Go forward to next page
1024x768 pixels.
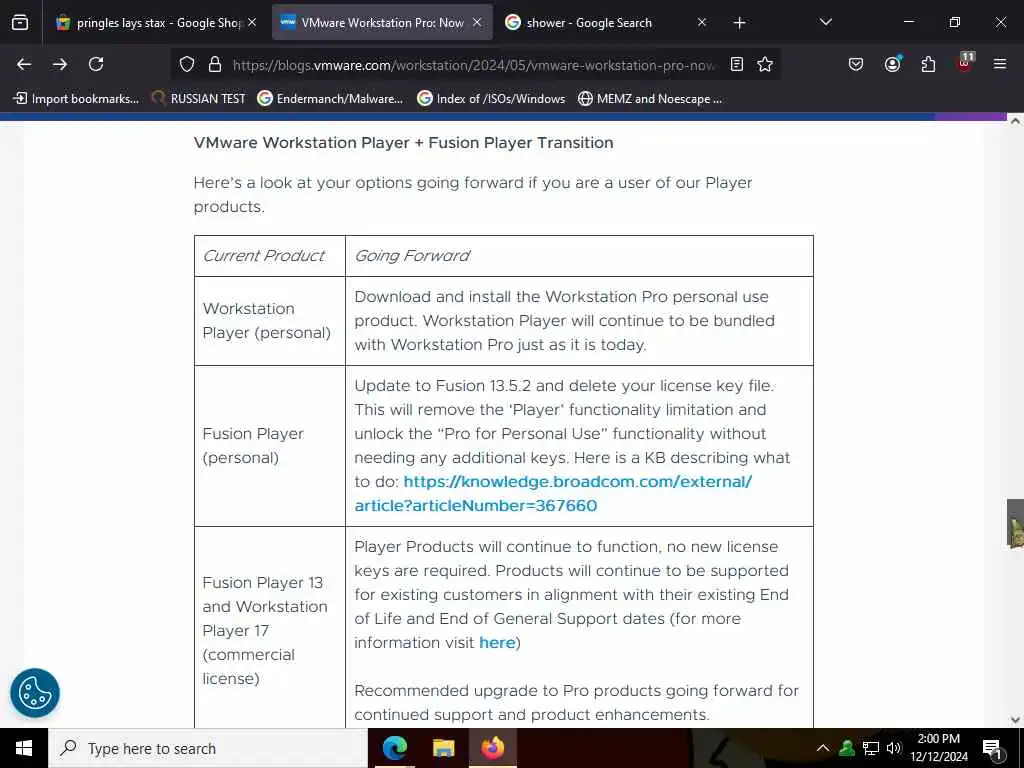[60, 64]
